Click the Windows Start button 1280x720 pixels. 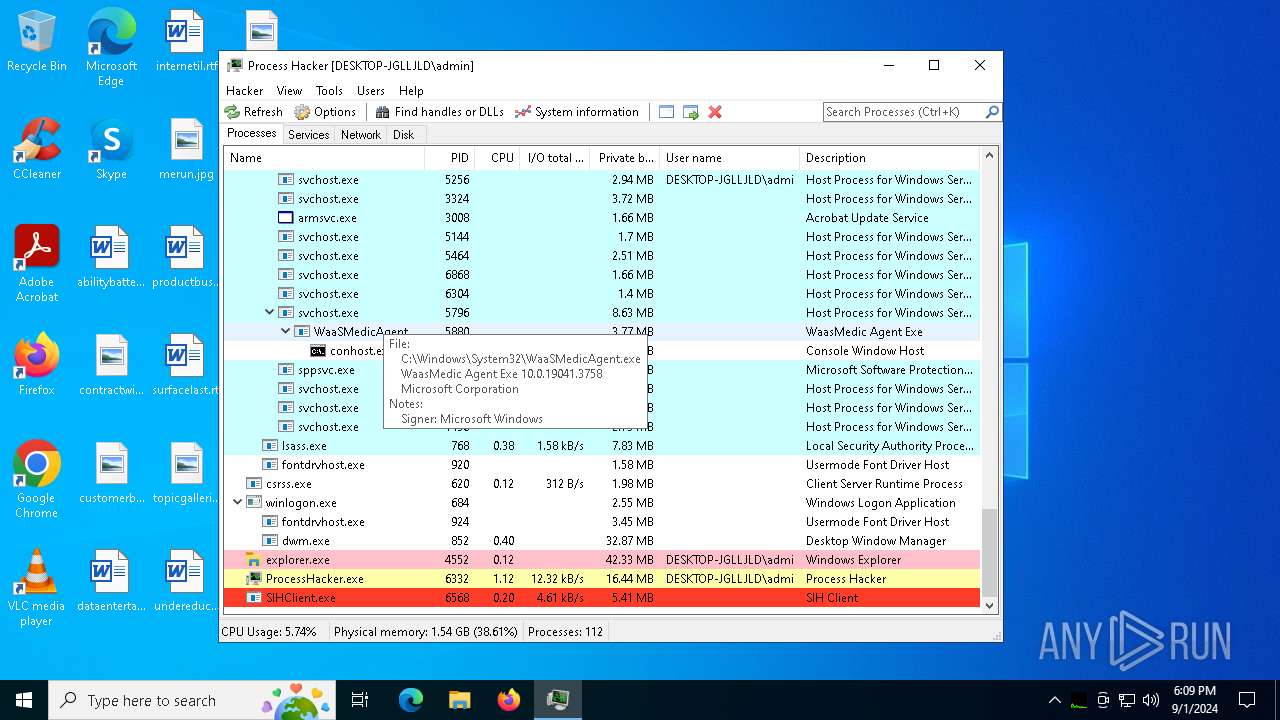pos(24,700)
